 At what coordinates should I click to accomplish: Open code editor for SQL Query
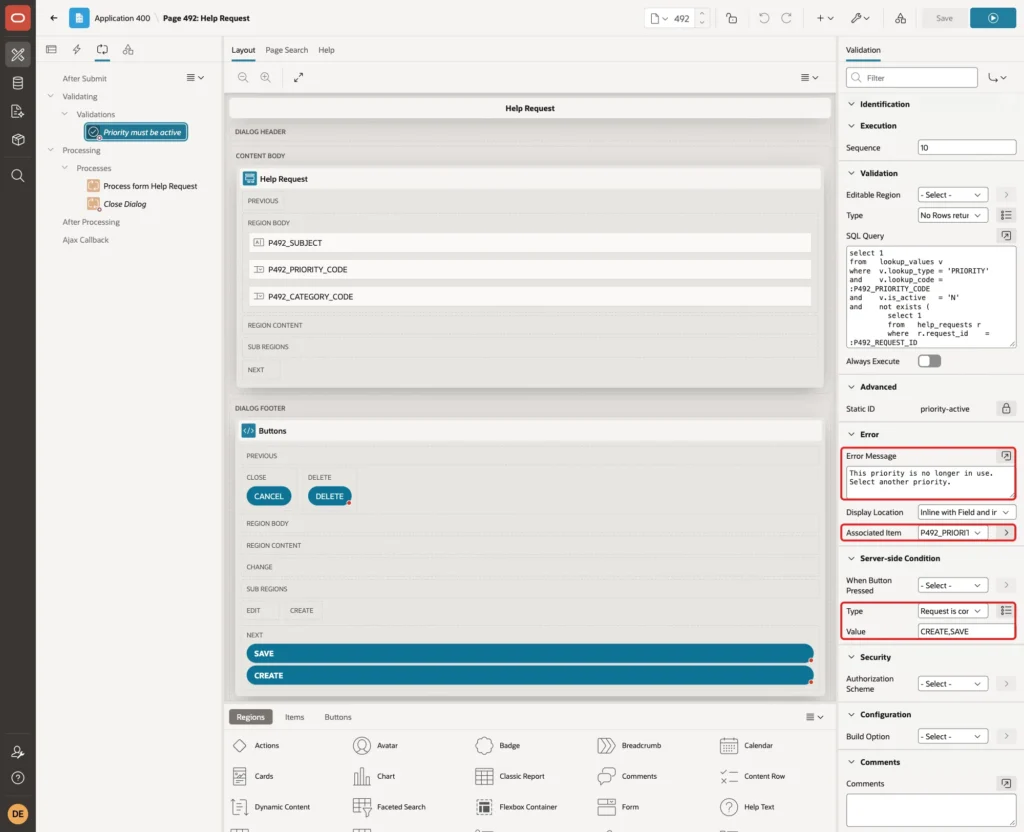1006,236
